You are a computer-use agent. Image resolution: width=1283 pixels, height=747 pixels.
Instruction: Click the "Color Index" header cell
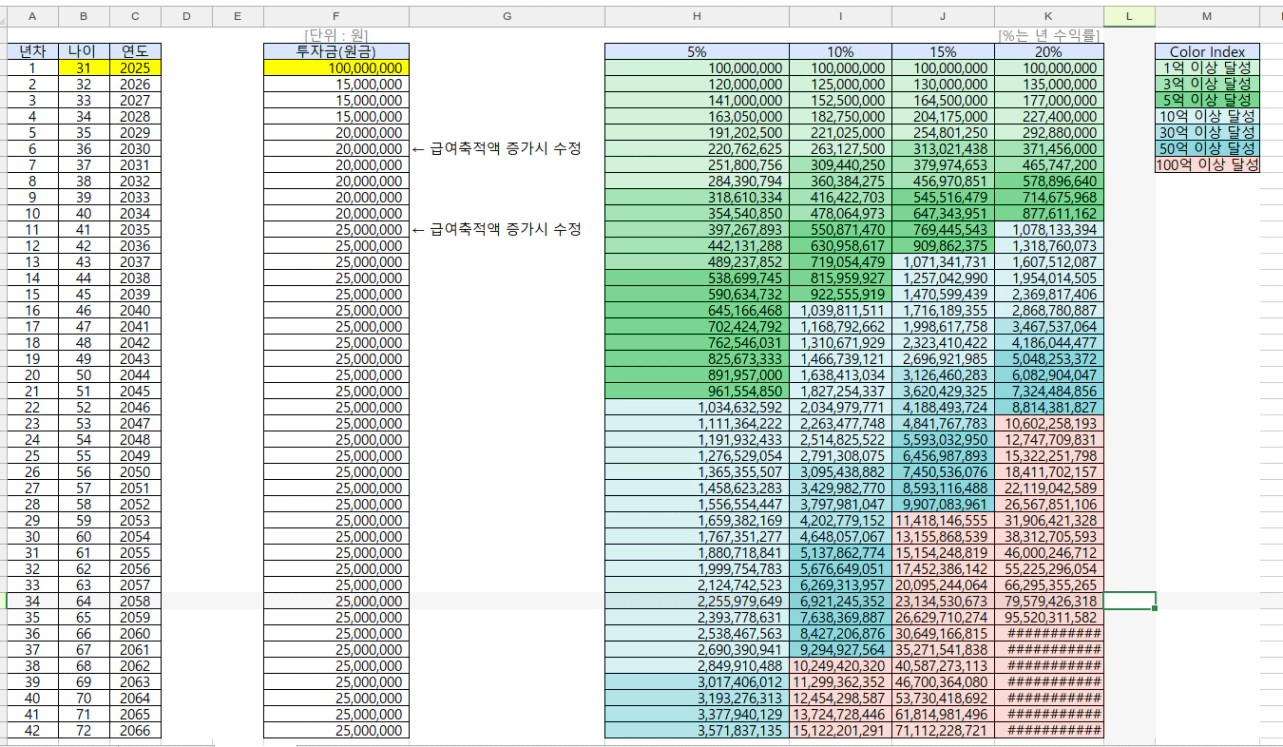click(x=1207, y=52)
